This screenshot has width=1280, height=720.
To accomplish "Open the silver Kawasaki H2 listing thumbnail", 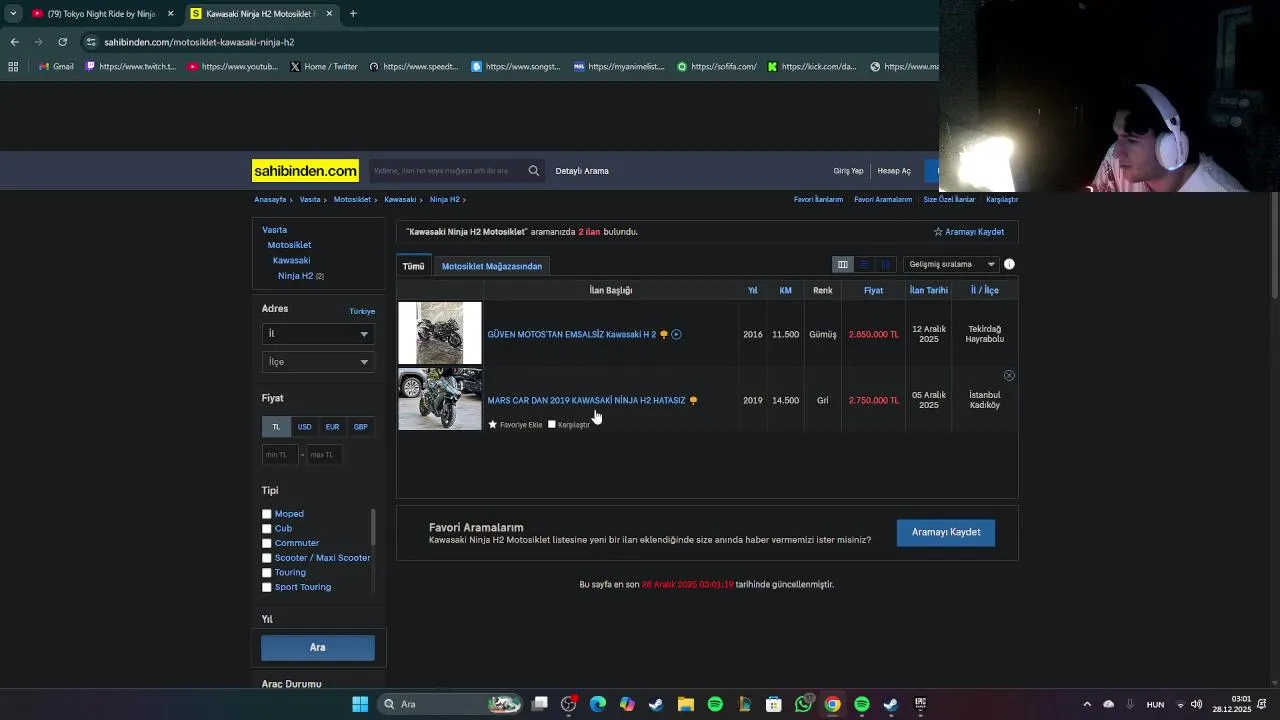I will coord(440,333).
